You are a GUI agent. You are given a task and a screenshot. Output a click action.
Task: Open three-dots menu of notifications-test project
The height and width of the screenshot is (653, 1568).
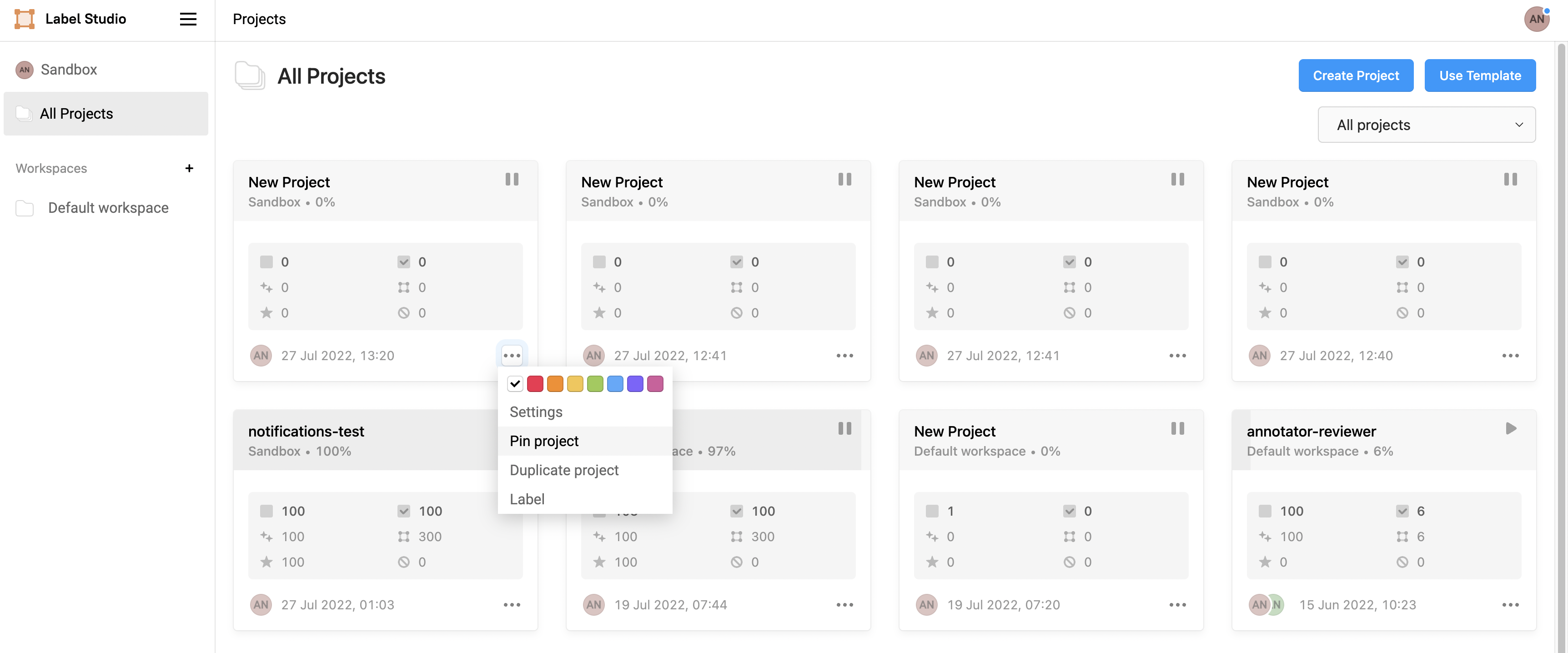tap(511, 604)
